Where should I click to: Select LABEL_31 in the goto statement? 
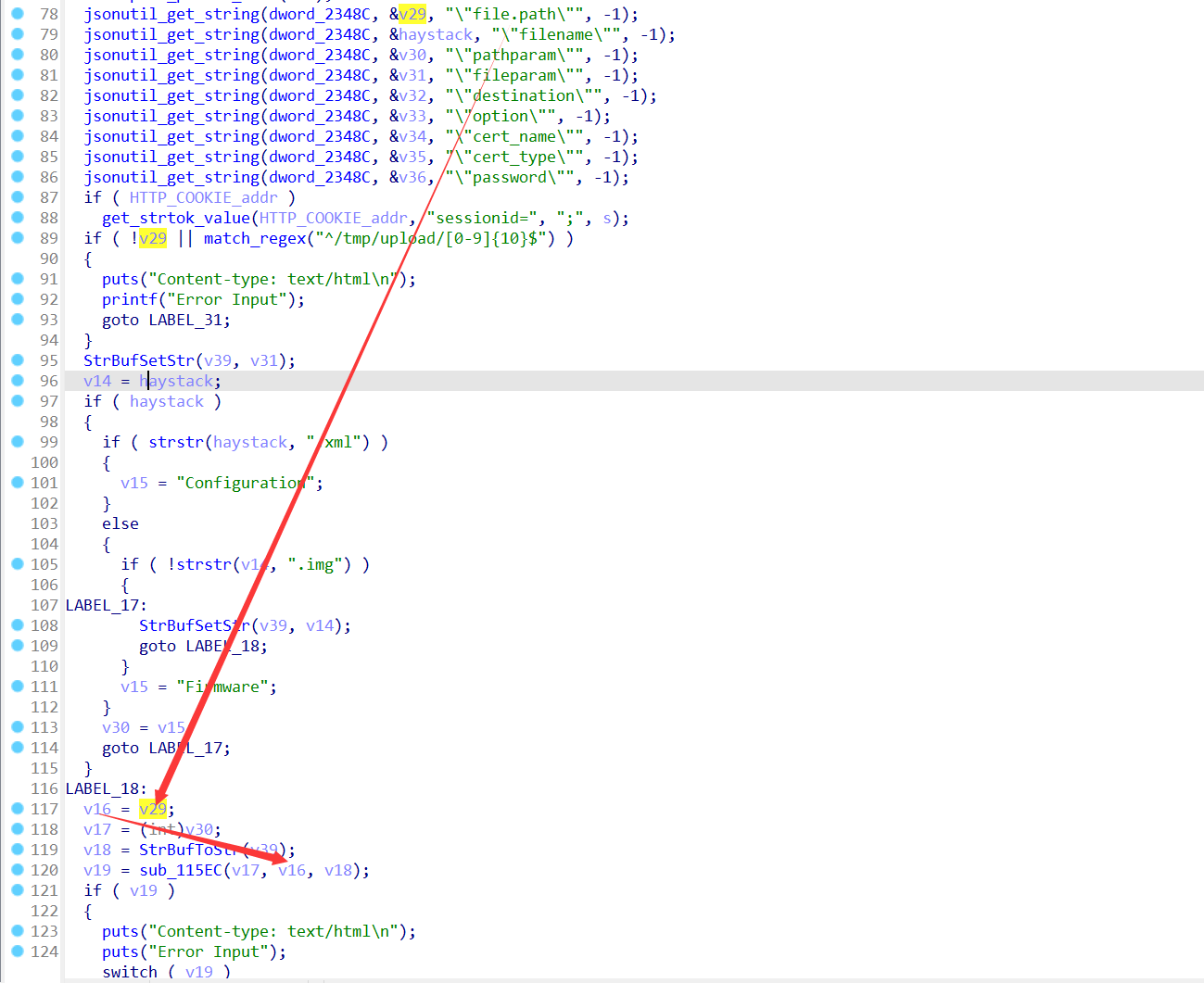pos(185,321)
